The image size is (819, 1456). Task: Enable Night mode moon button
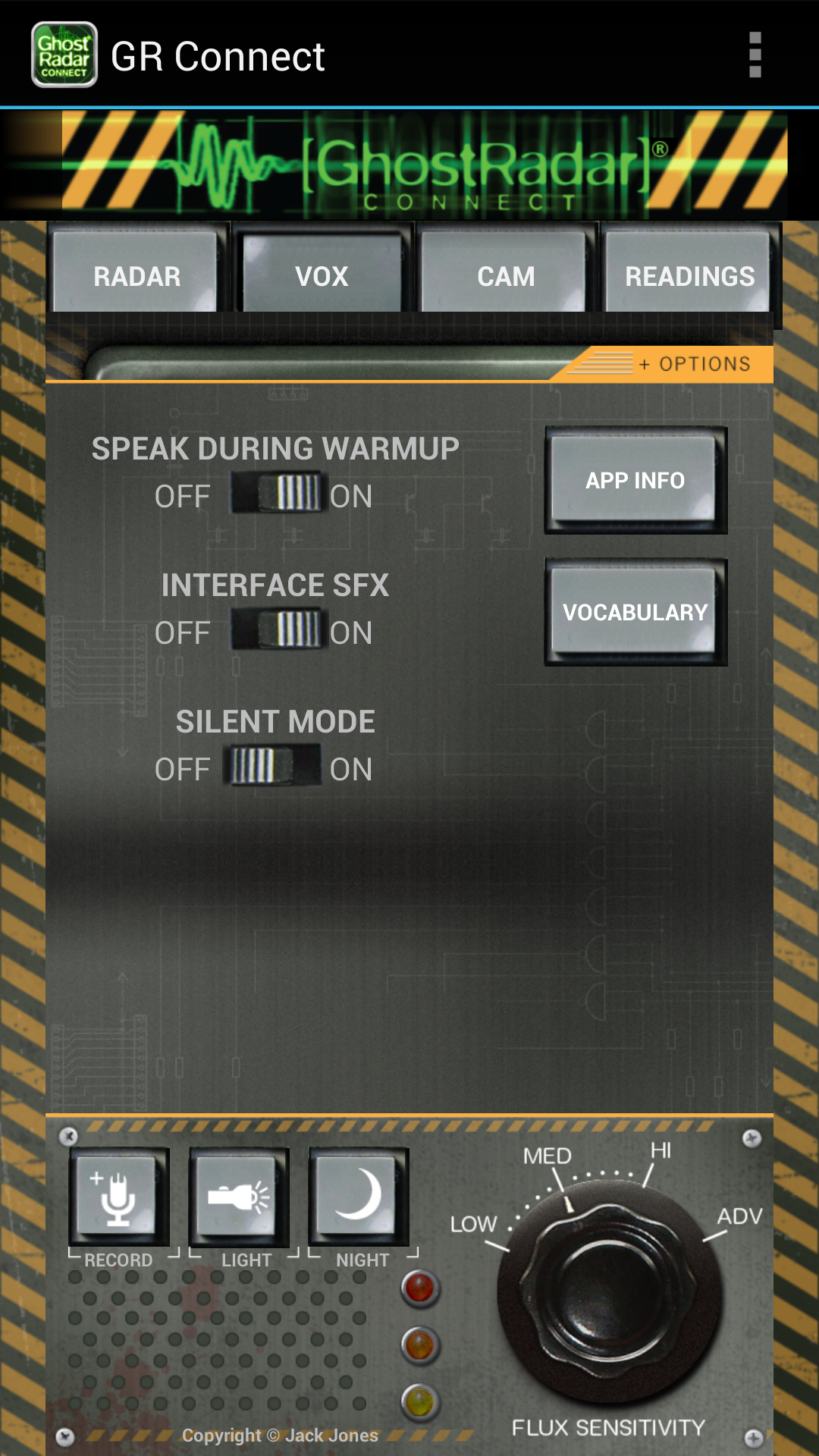358,1197
